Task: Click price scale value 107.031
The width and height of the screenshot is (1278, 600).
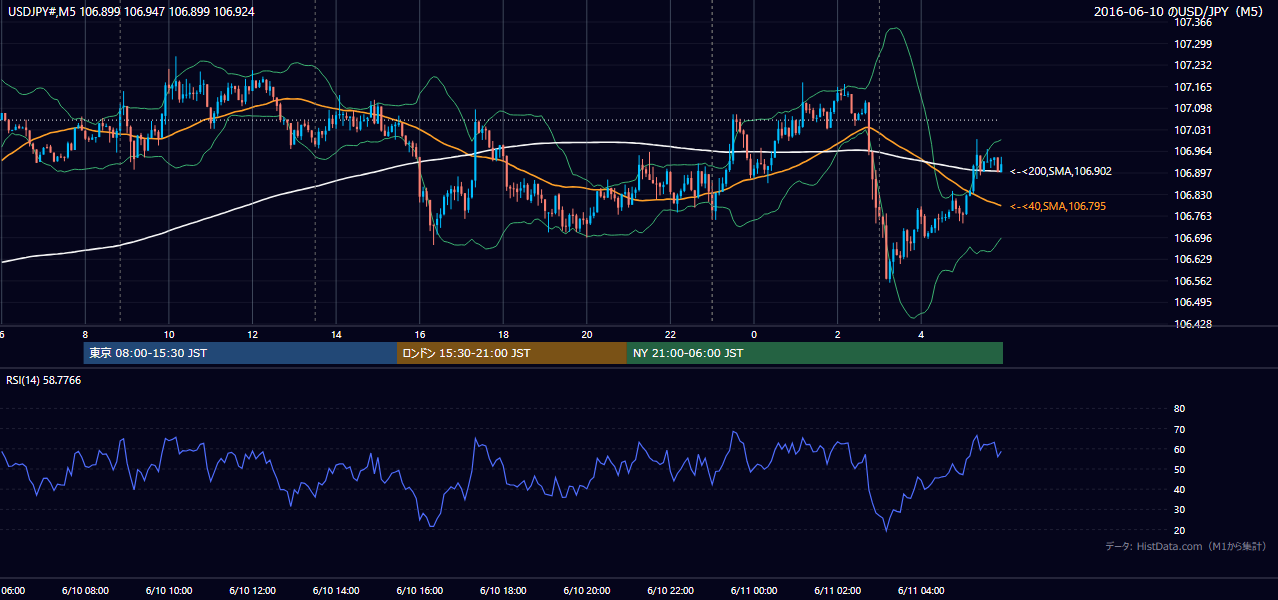Action: (x=1194, y=130)
